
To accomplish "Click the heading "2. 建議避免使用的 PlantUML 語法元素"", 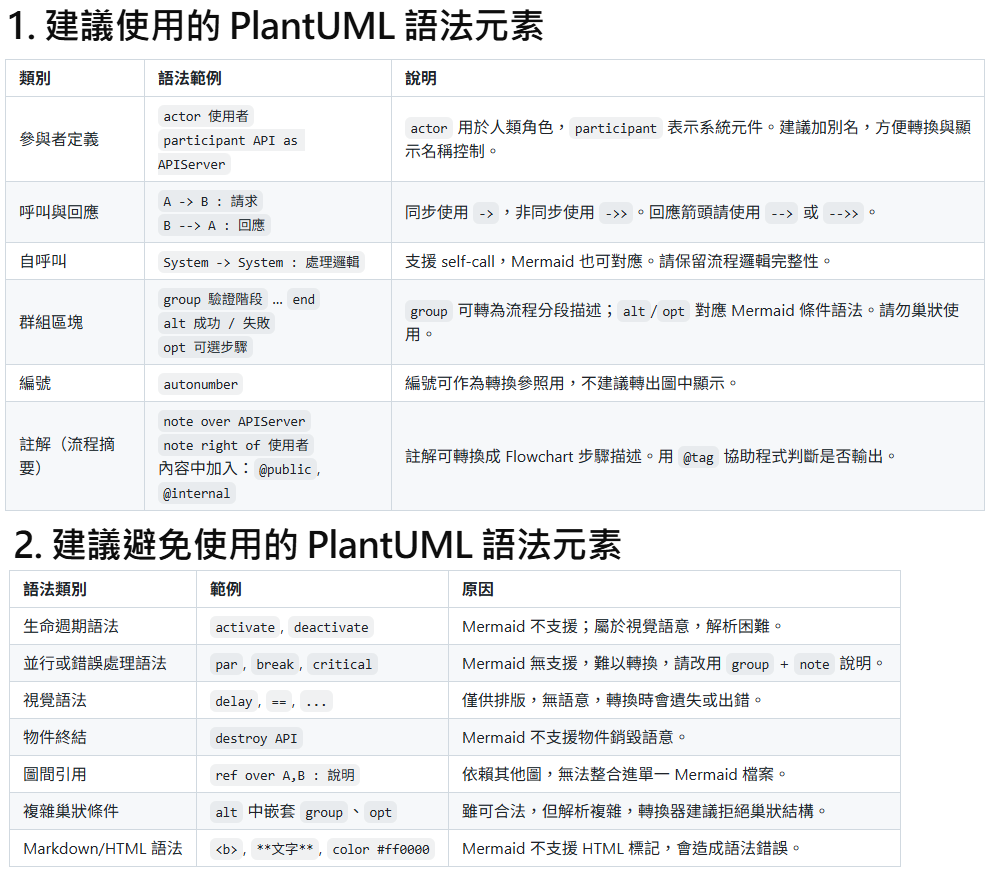I will coord(318,545).
